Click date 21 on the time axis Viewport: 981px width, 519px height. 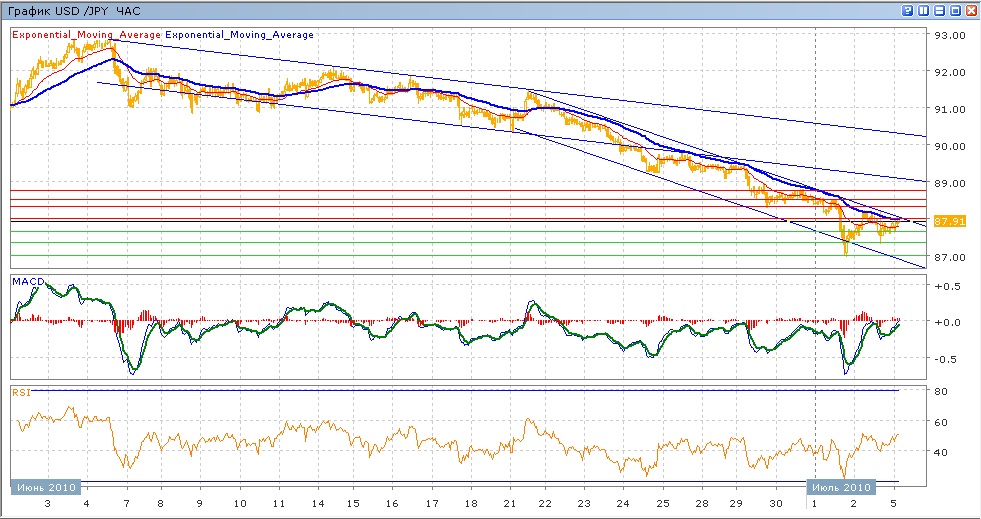510,505
